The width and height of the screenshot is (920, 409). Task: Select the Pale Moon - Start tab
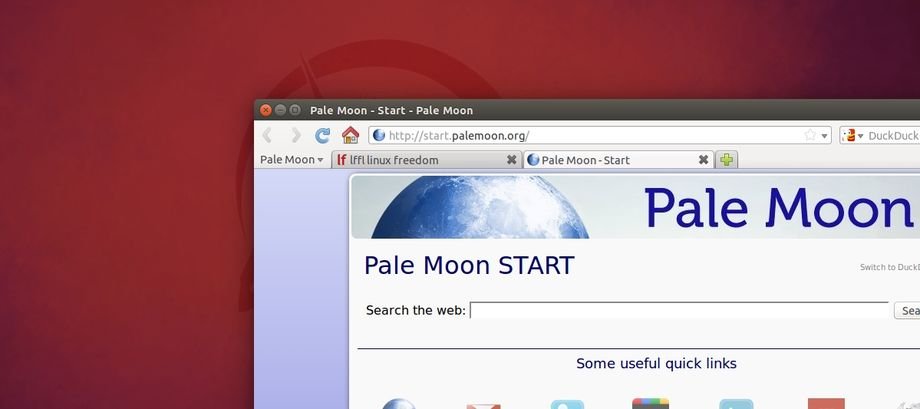tap(618, 160)
